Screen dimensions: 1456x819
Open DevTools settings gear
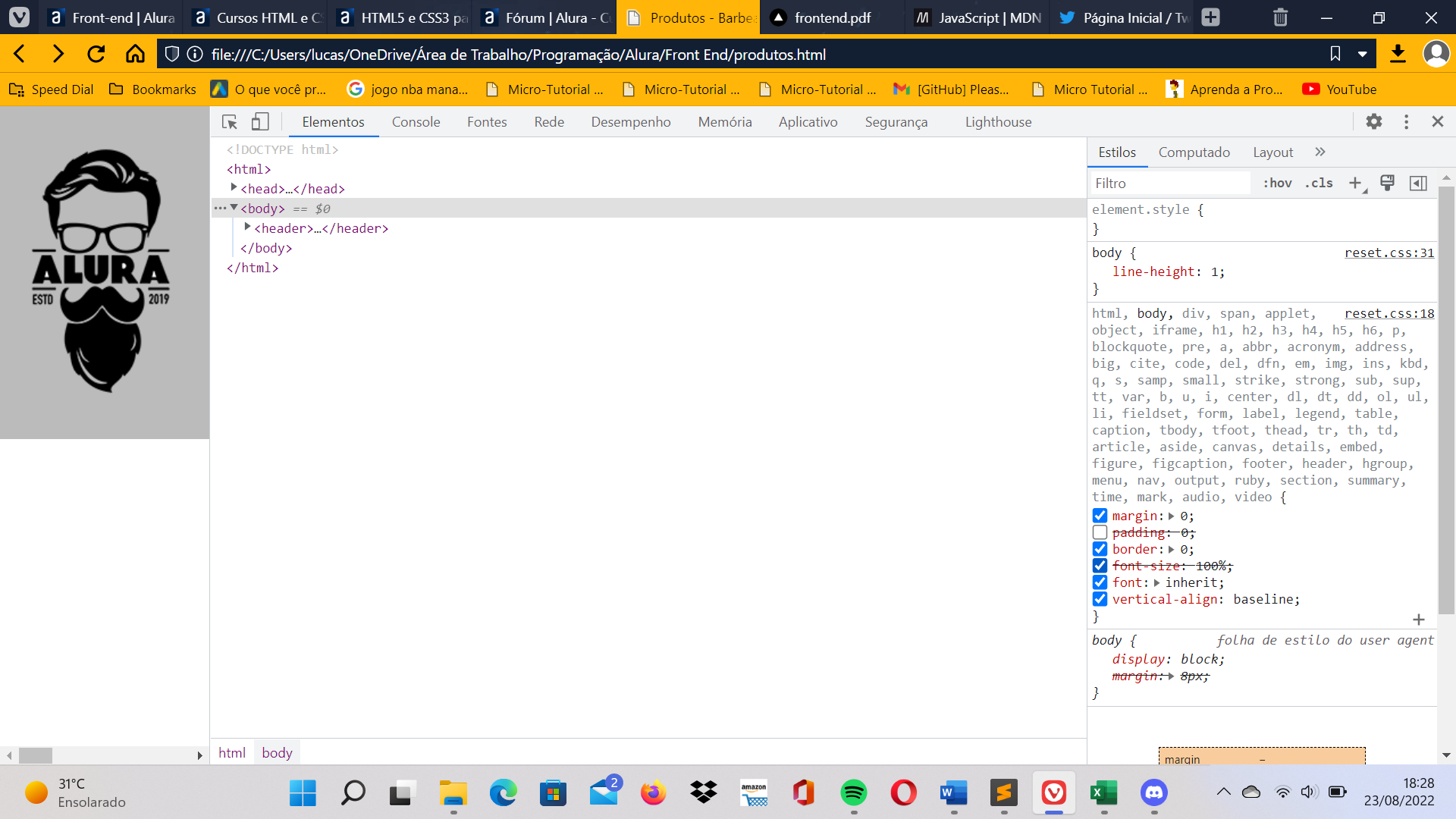tap(1374, 121)
